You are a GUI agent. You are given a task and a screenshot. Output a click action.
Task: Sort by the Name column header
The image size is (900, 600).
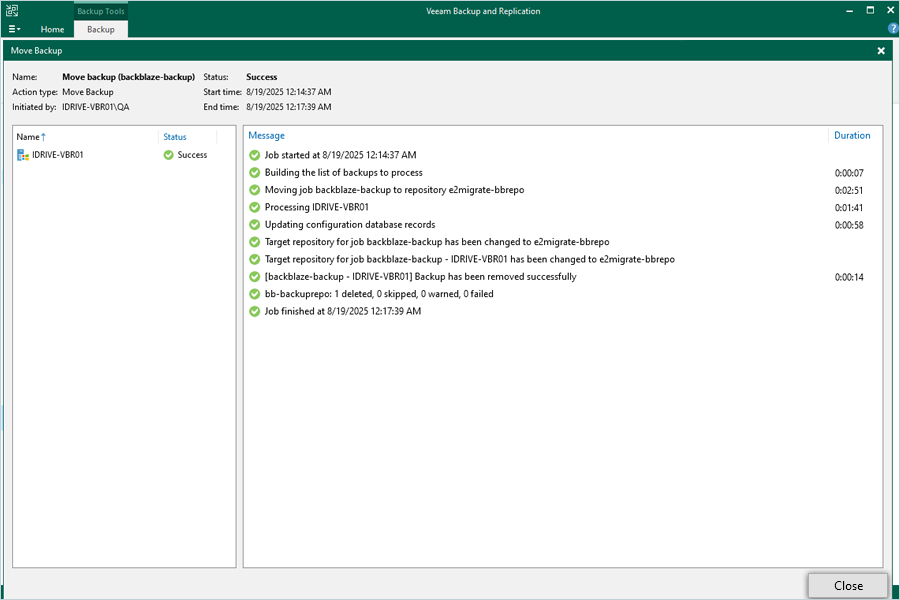coord(30,137)
